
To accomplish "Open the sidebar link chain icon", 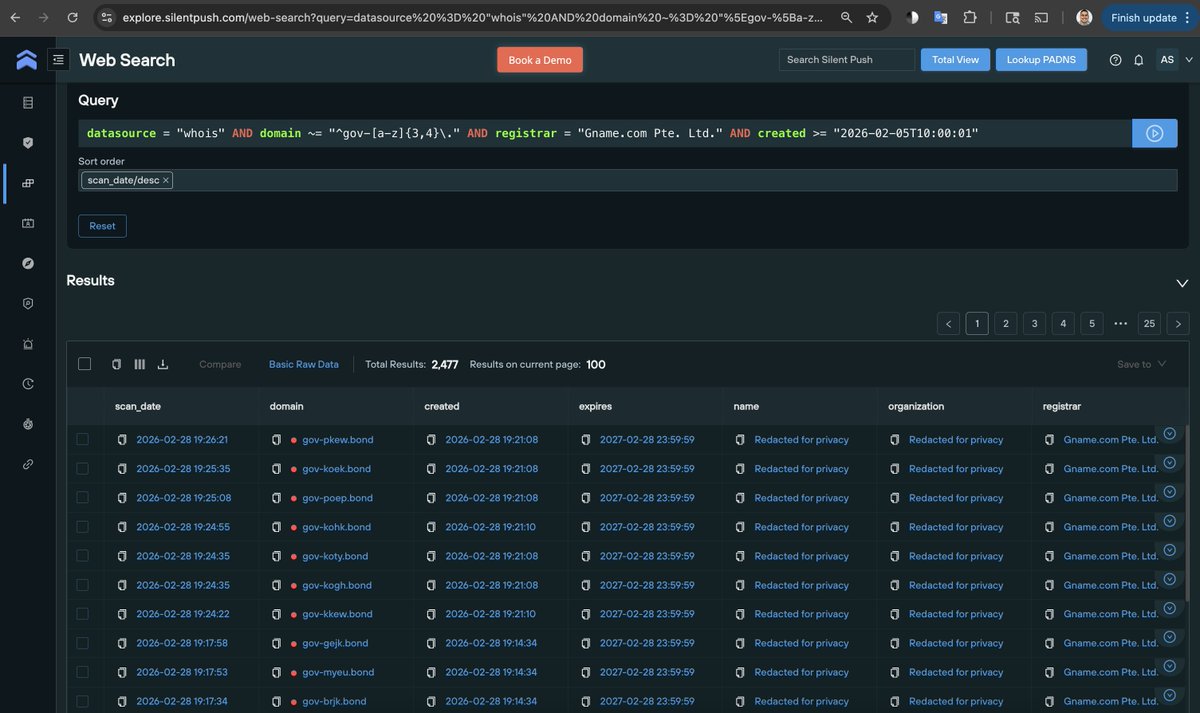I will [x=28, y=464].
